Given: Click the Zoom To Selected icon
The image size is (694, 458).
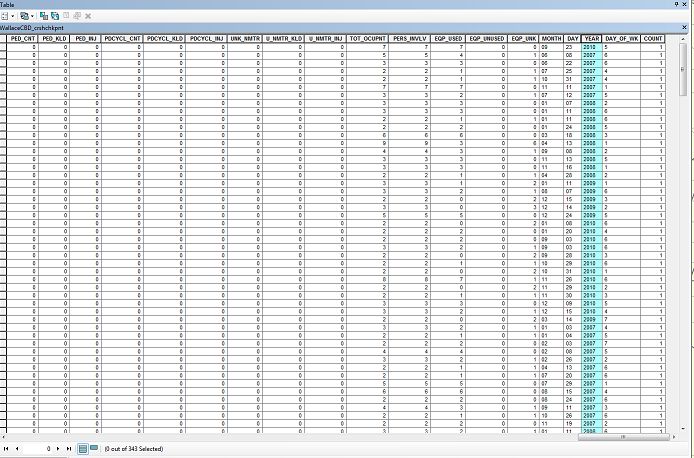Looking at the screenshot, I should pos(77,16).
